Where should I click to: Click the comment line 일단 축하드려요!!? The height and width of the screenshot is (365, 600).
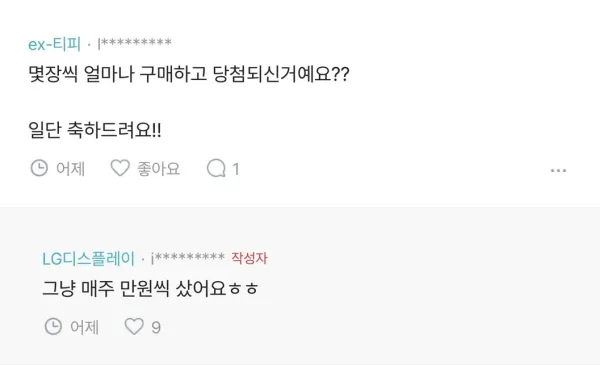(x=95, y=130)
